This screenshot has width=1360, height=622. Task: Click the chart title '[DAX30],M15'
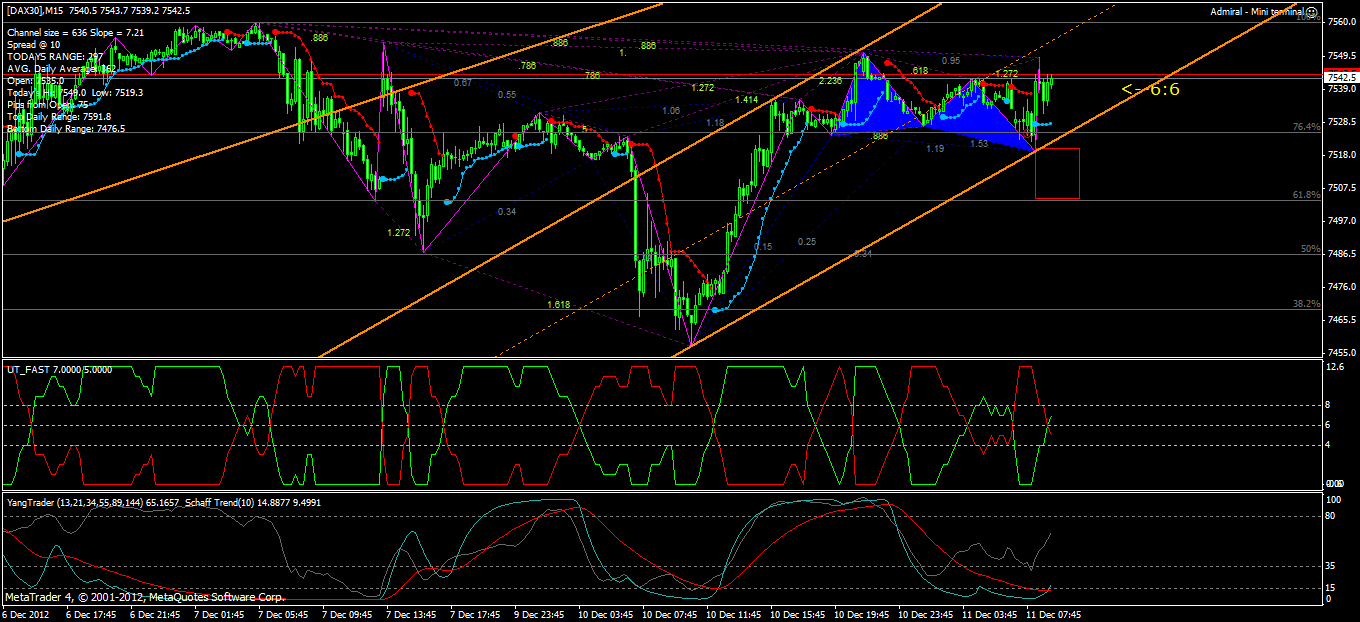point(37,10)
